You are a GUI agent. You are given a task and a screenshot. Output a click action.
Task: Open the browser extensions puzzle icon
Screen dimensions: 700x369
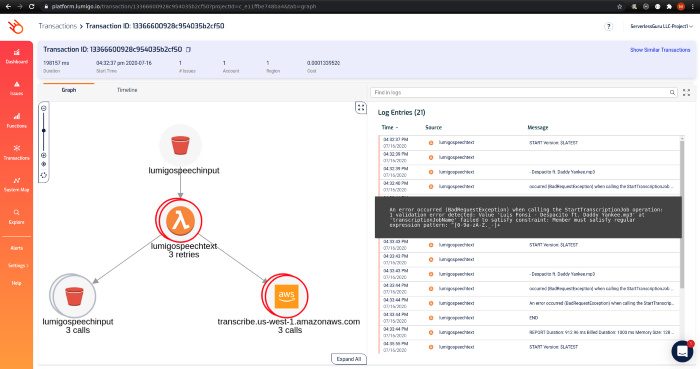(669, 7)
